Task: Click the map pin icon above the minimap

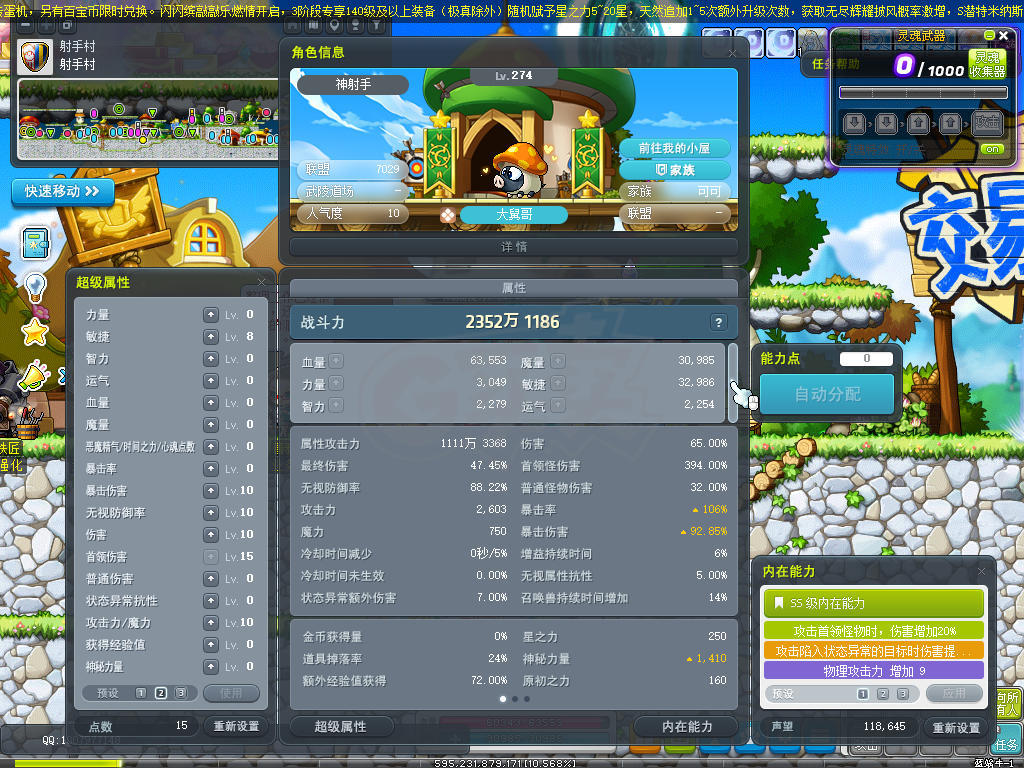Action: click(x=334, y=25)
